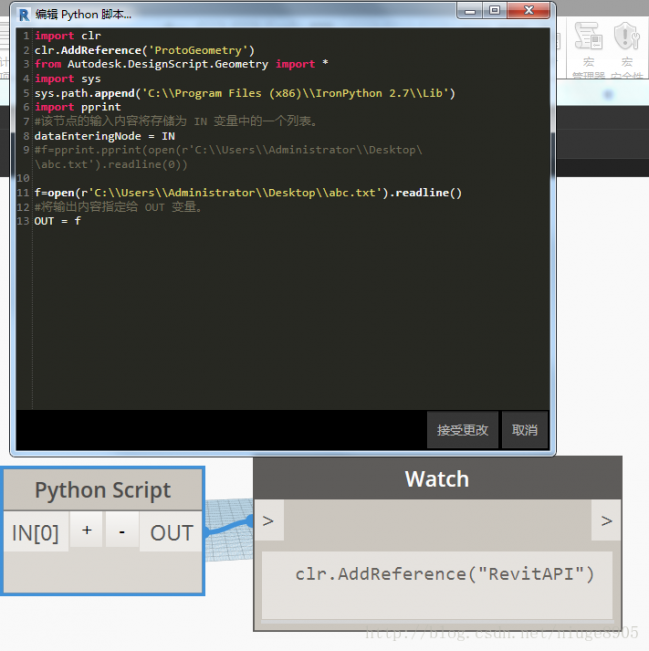This screenshot has height=651, width=649.
Task: Select the Watch node title bar
Action: 436,479
